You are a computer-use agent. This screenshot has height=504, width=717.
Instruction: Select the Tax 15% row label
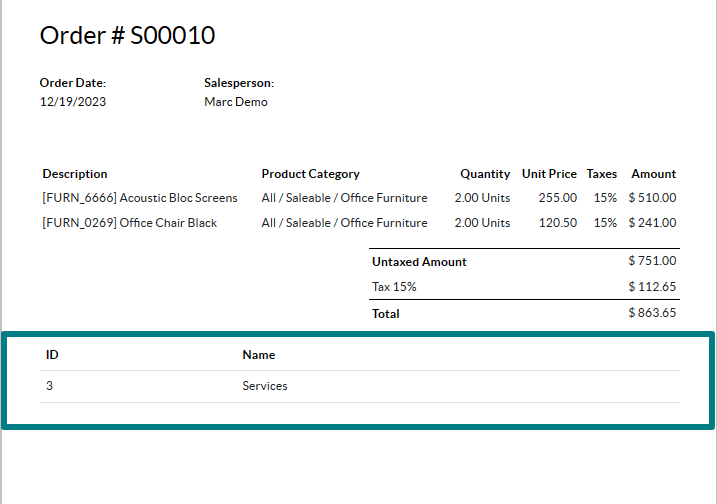pyautogui.click(x=394, y=287)
